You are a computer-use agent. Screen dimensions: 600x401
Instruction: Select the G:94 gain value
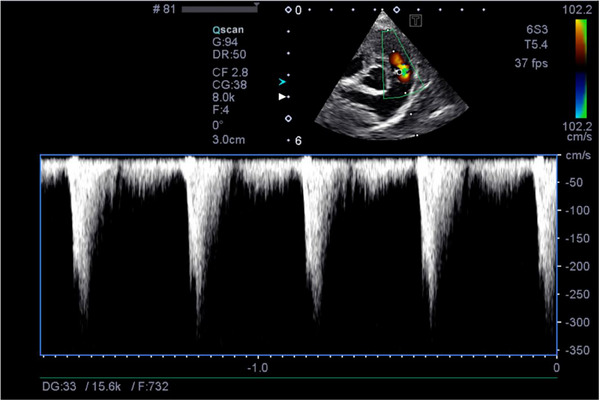[225, 42]
